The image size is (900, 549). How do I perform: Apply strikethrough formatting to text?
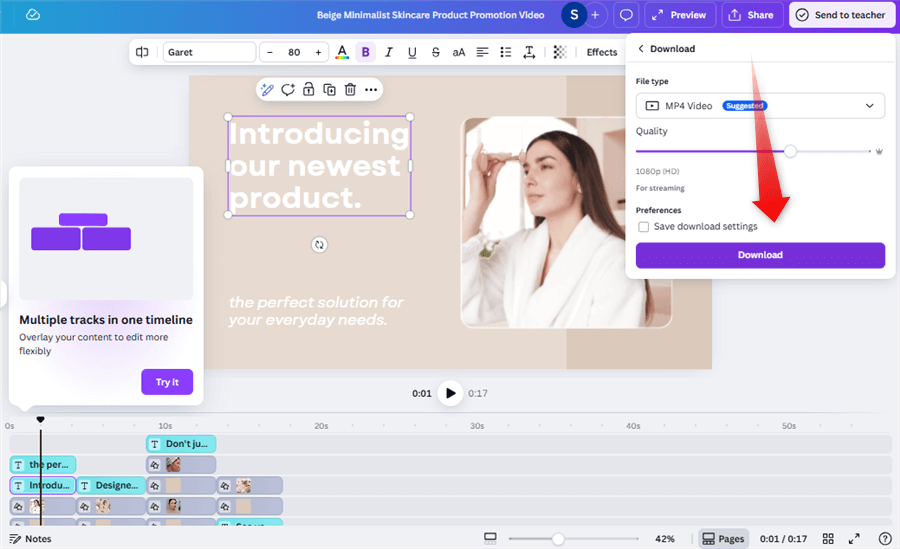pyautogui.click(x=435, y=52)
